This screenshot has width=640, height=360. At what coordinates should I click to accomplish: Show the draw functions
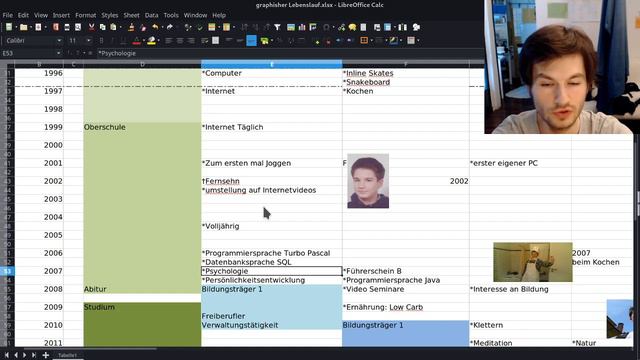click(x=416, y=27)
